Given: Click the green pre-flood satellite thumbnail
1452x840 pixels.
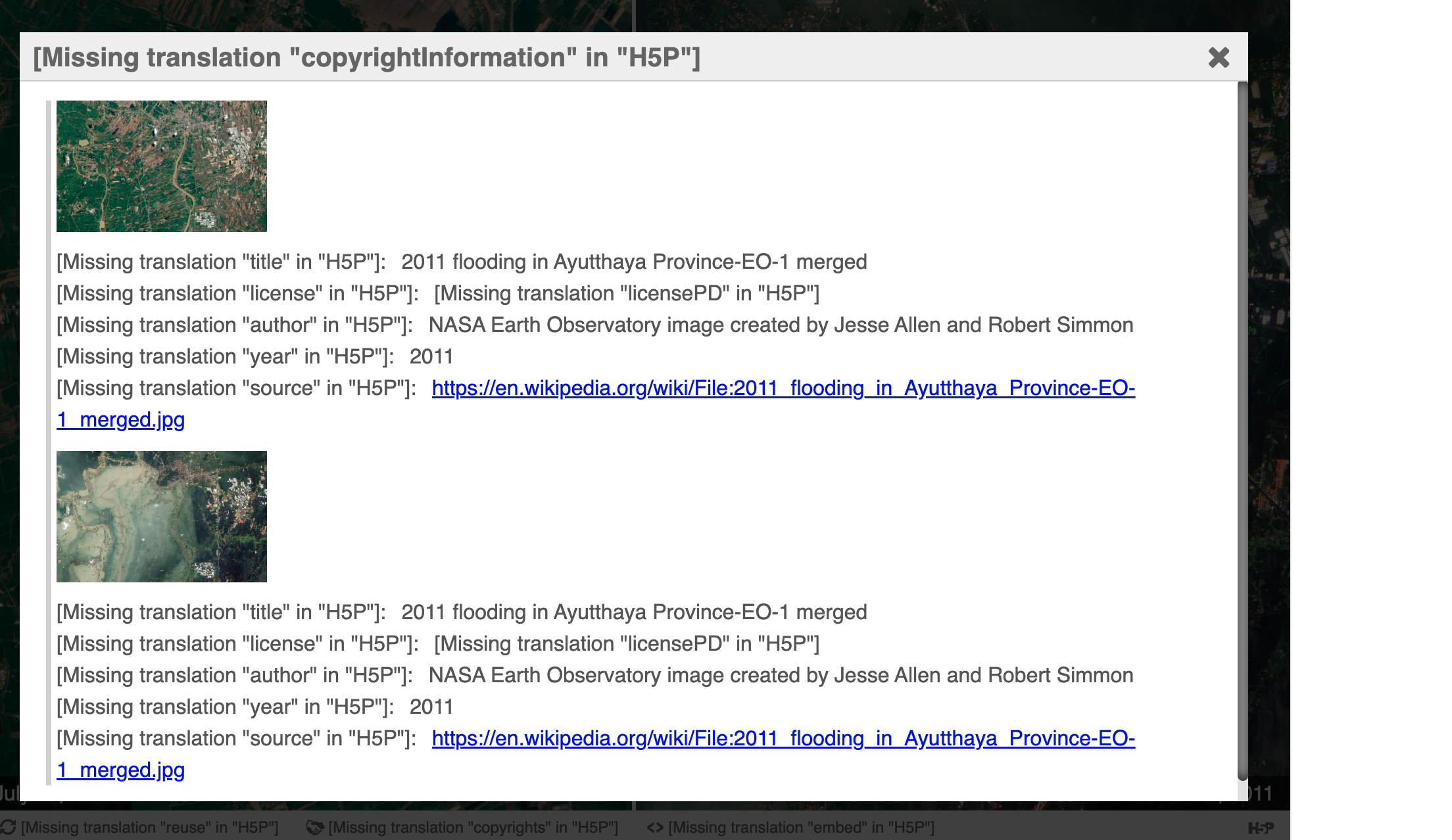Looking at the screenshot, I should coord(162,166).
